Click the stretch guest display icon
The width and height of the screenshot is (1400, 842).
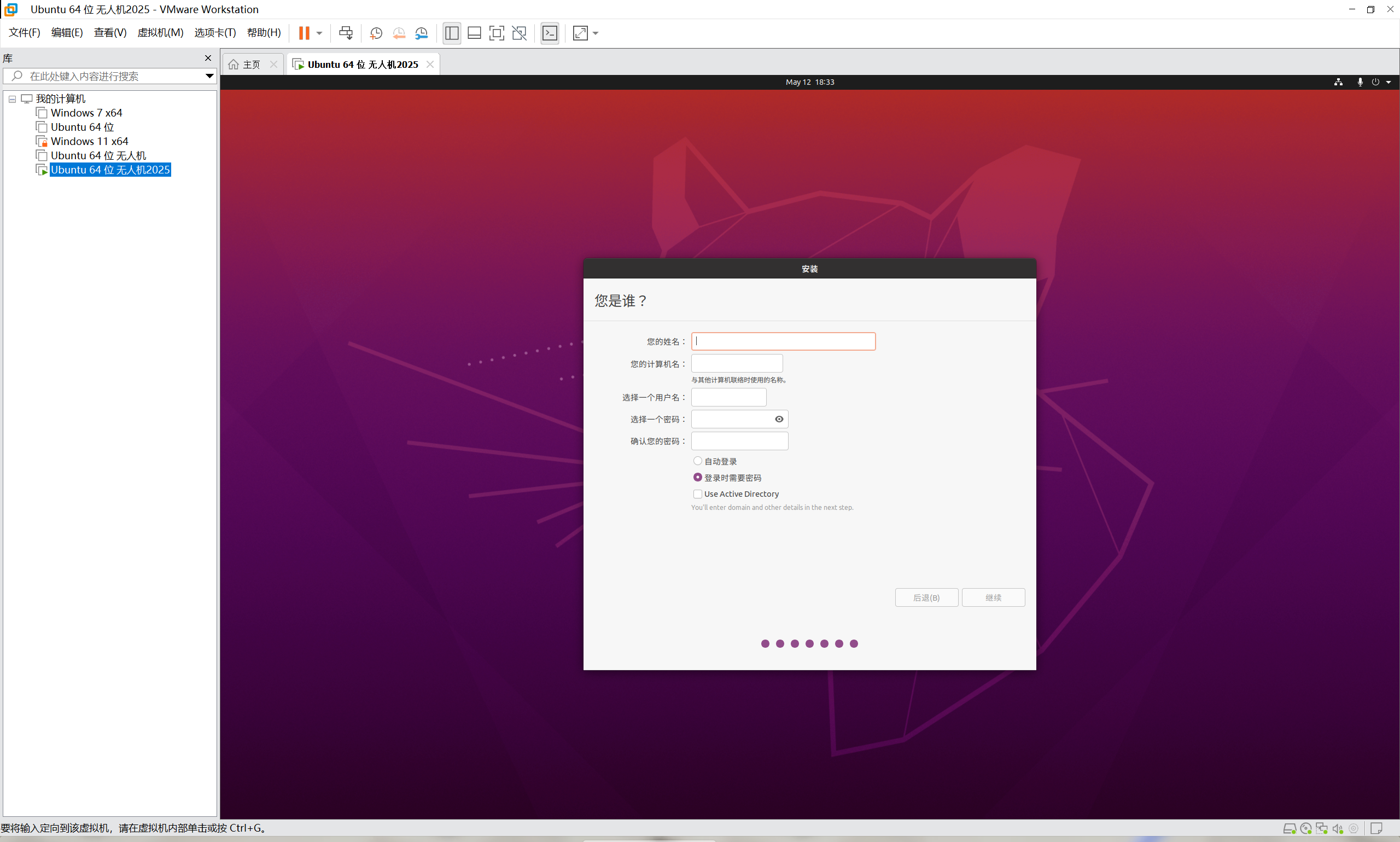pyautogui.click(x=581, y=33)
